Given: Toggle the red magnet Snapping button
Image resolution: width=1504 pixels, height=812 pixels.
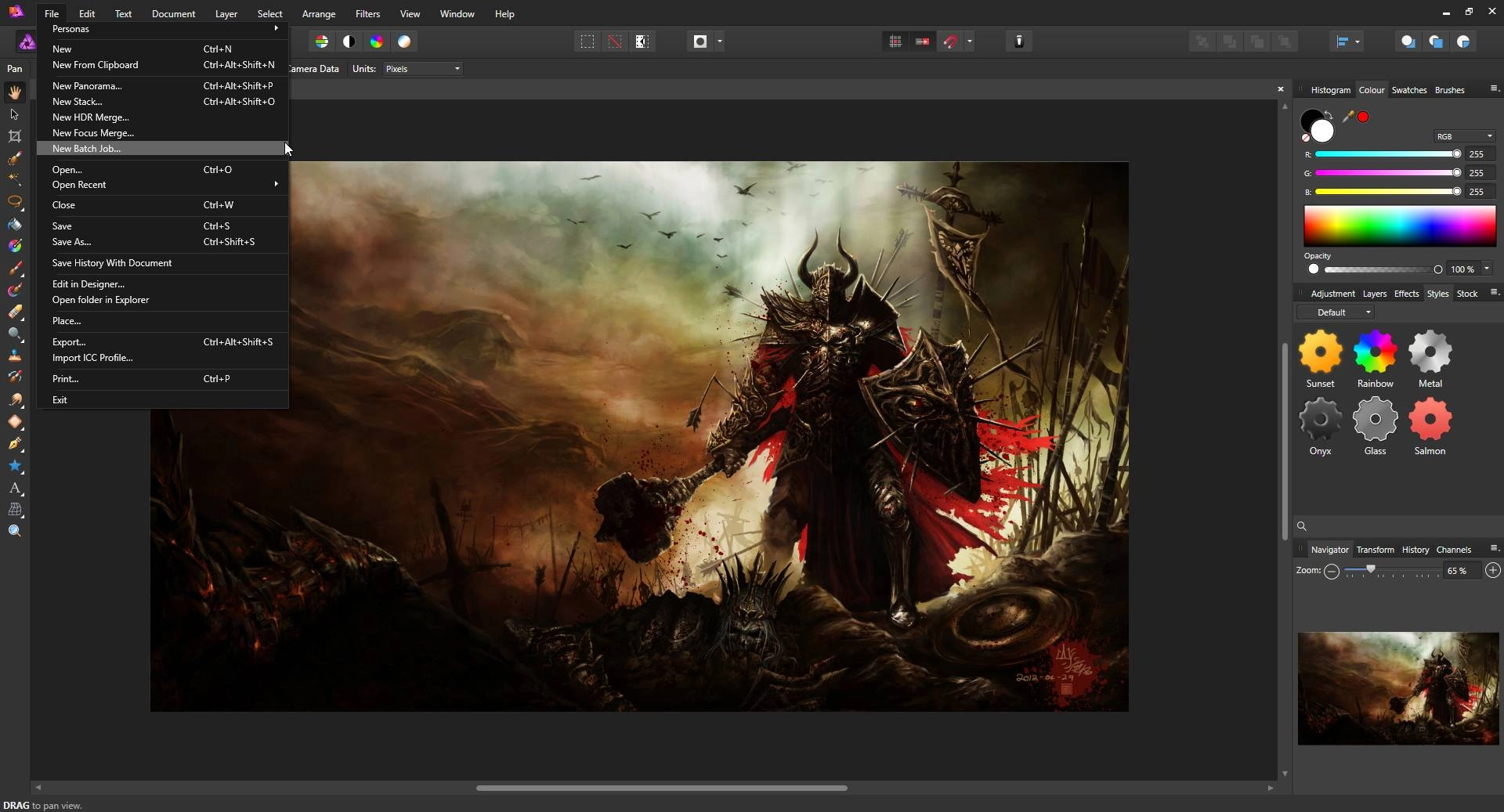Looking at the screenshot, I should click(x=950, y=42).
